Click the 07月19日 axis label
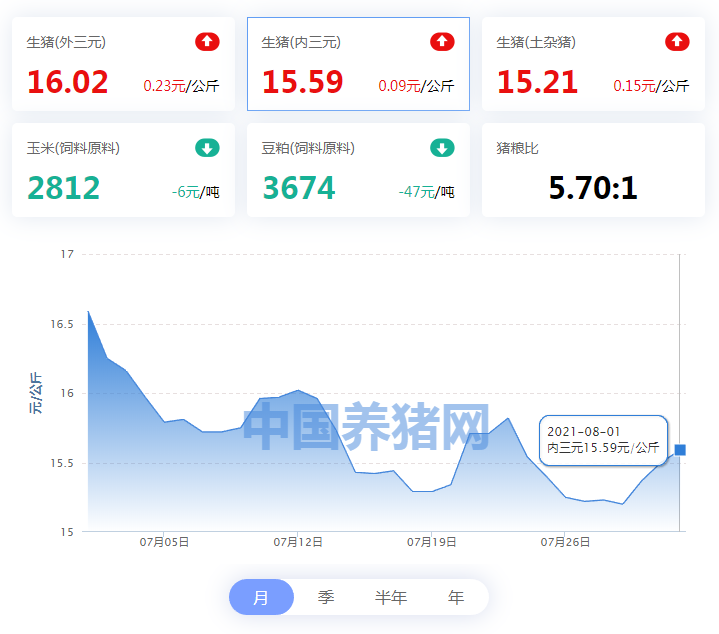719x634 pixels. [x=431, y=542]
